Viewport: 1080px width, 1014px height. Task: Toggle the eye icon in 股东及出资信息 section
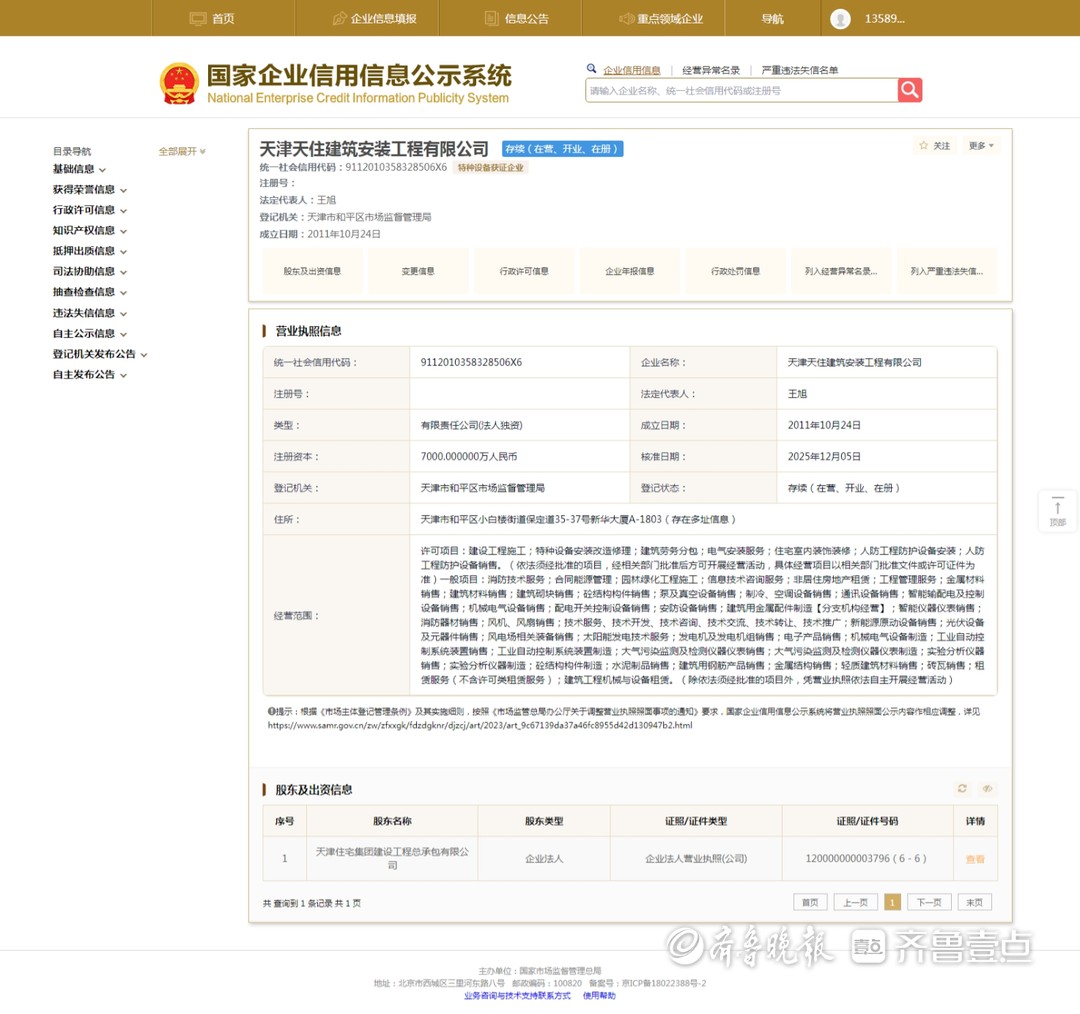point(987,788)
